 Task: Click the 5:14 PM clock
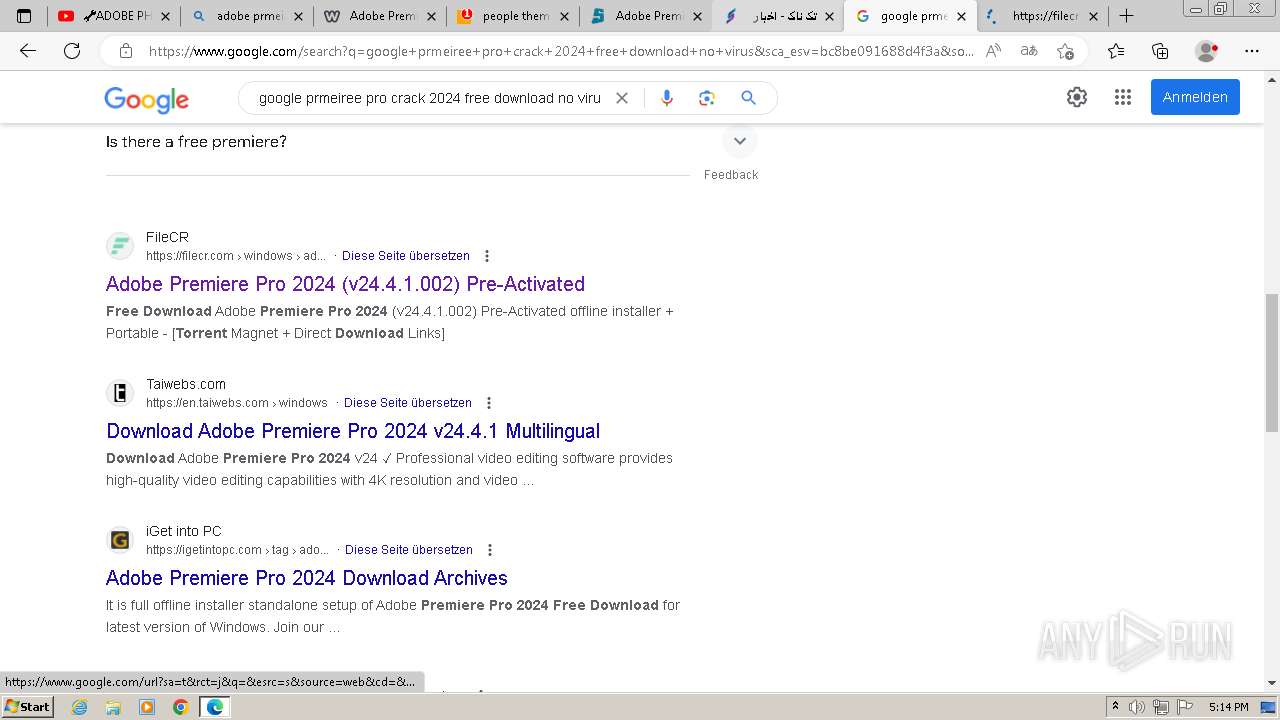1228,707
